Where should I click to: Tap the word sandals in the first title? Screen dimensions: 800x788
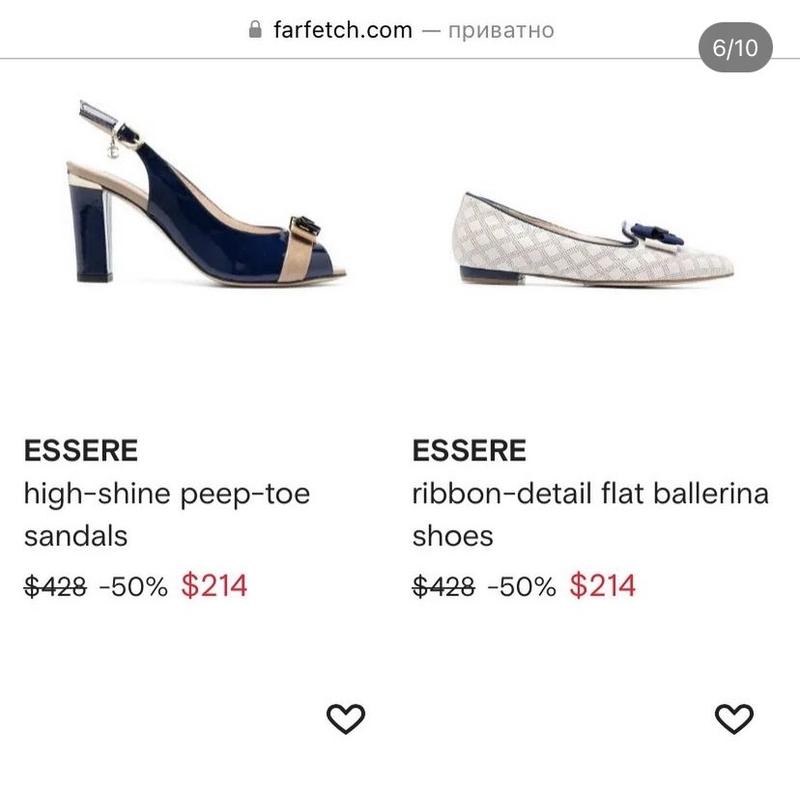[x=76, y=536]
